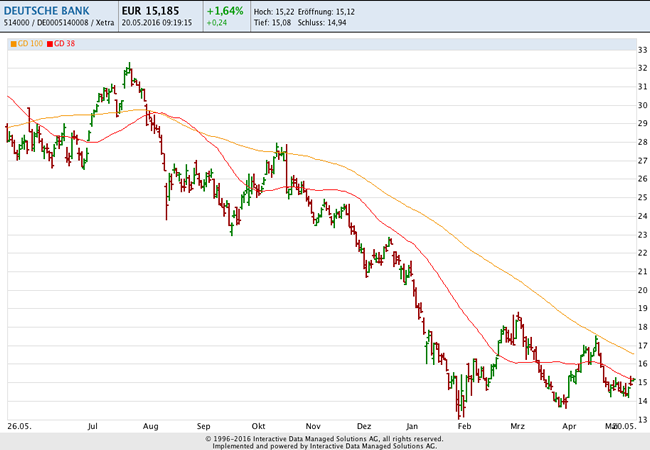Click the 33 price axis label
Viewport: 650px width, 450px height.
pyautogui.click(x=643, y=50)
